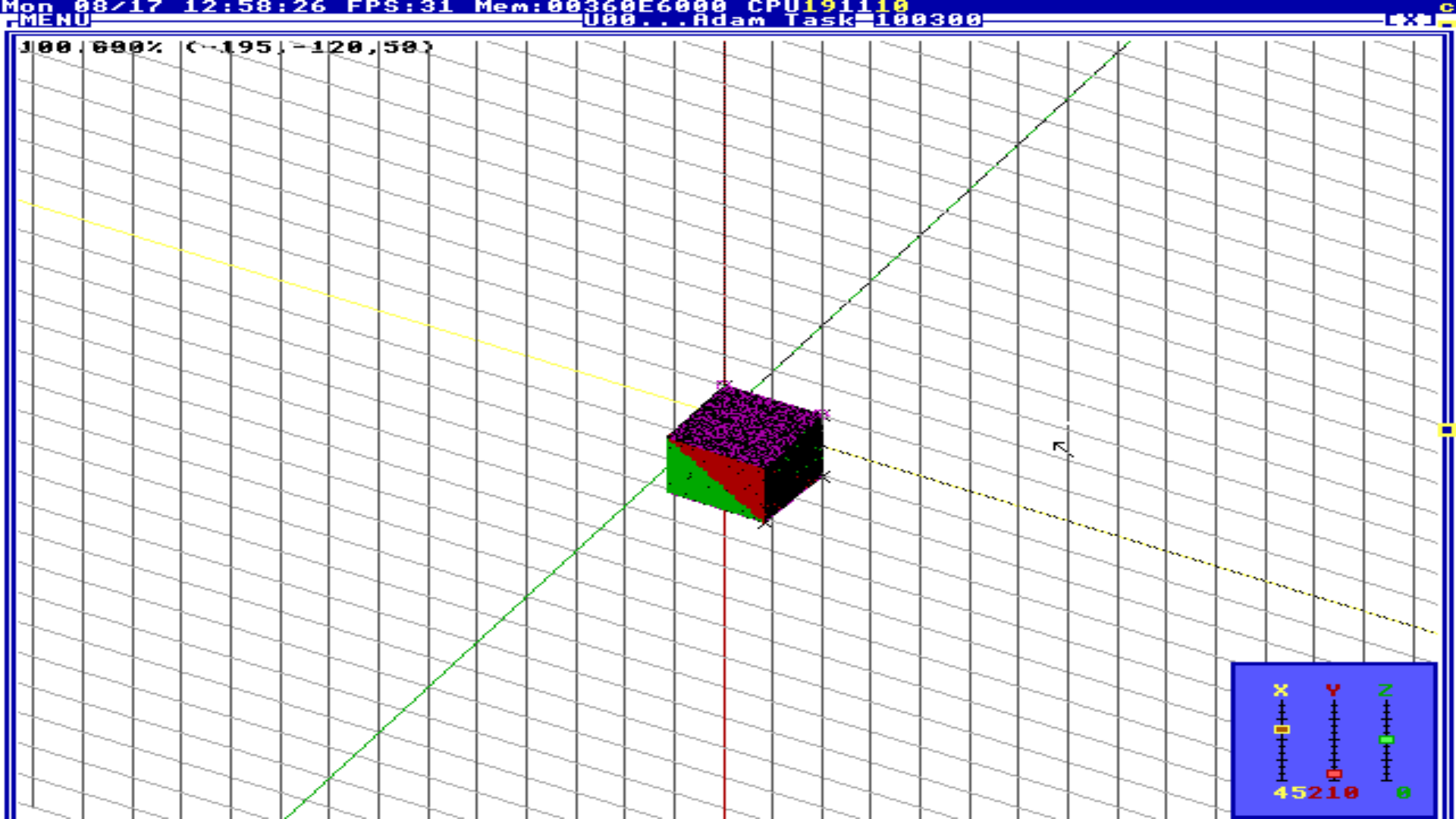Close the window with the [X] button
Image resolution: width=1456 pixels, height=819 pixels.
coord(1410,20)
